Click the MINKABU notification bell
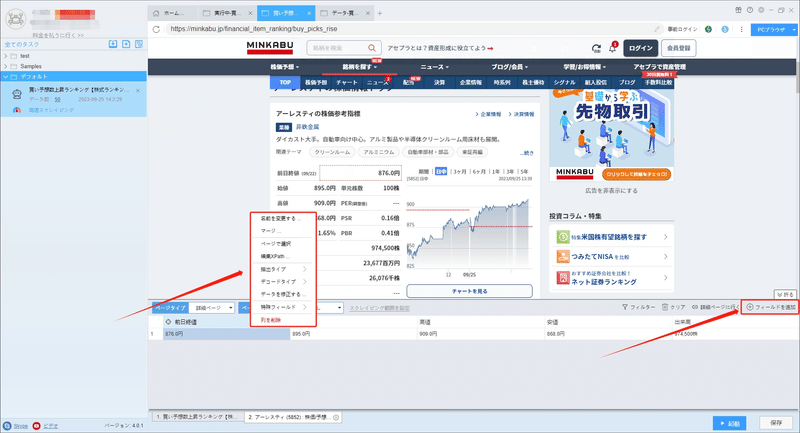The height and width of the screenshot is (433, 800). 612,48
